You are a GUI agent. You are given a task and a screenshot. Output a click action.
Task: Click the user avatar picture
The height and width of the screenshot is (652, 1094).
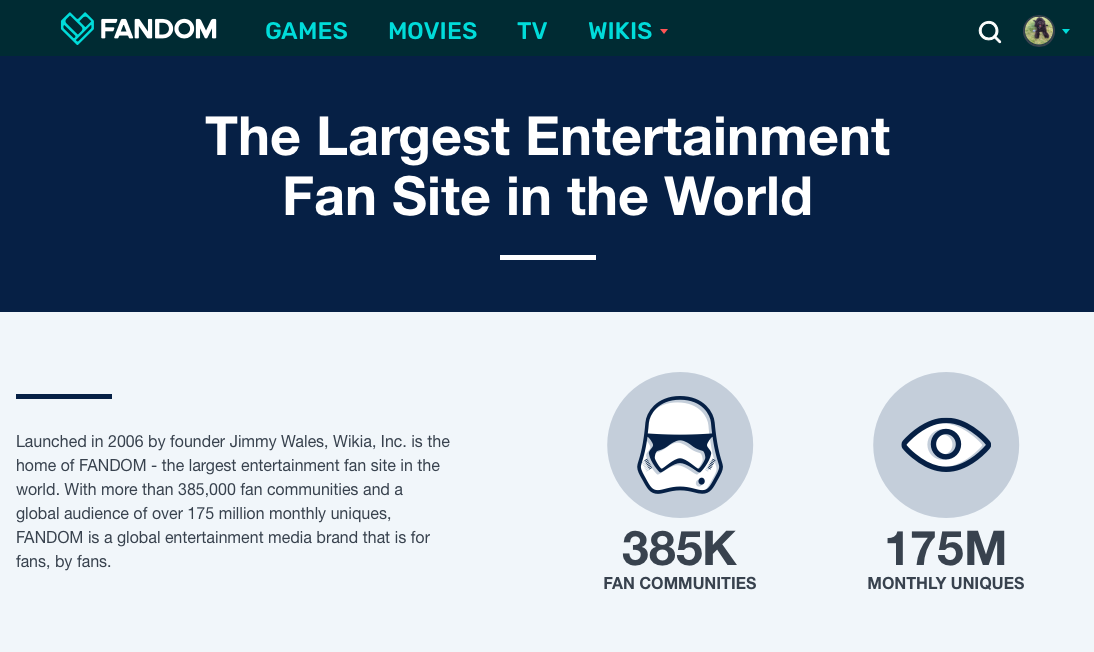coord(1038,31)
